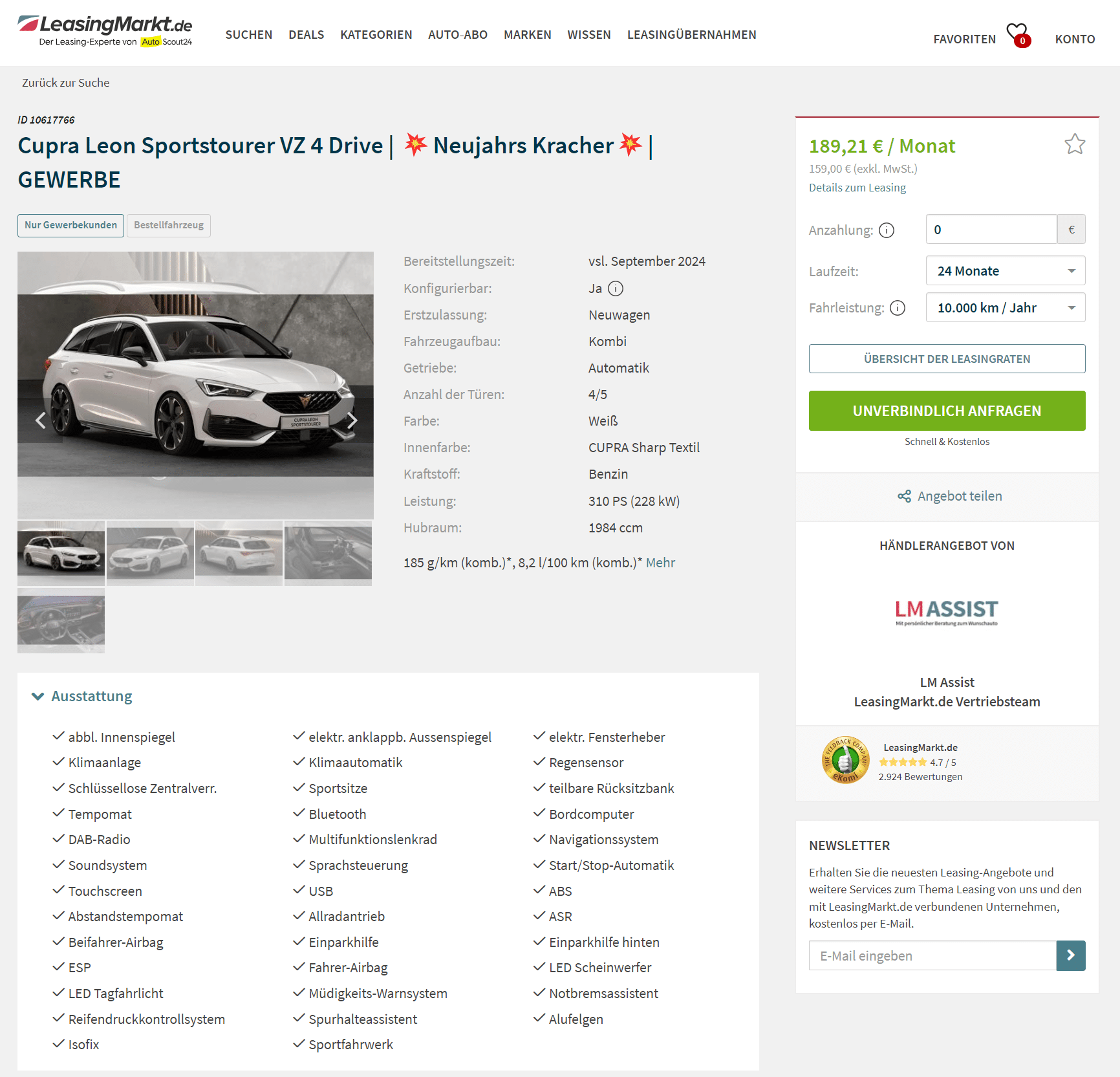The image size is (1120, 1077).
Task: Click ÜBERSICHT DER LEASINGRATEN button
Action: [947, 359]
